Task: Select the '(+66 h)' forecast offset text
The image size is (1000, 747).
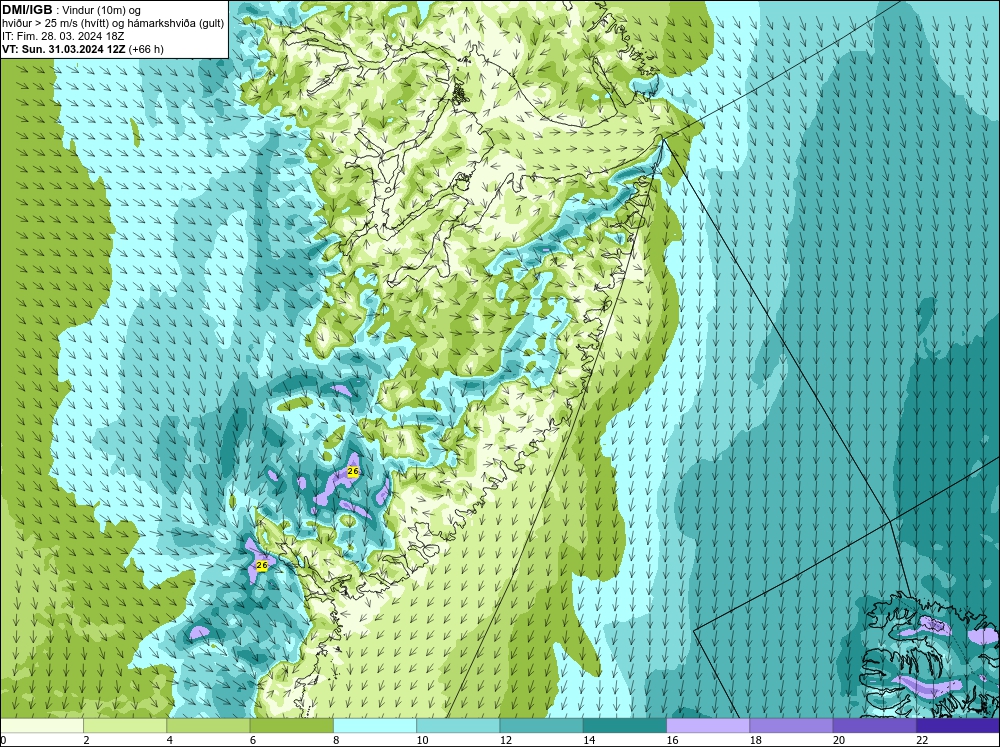Action: point(147,49)
